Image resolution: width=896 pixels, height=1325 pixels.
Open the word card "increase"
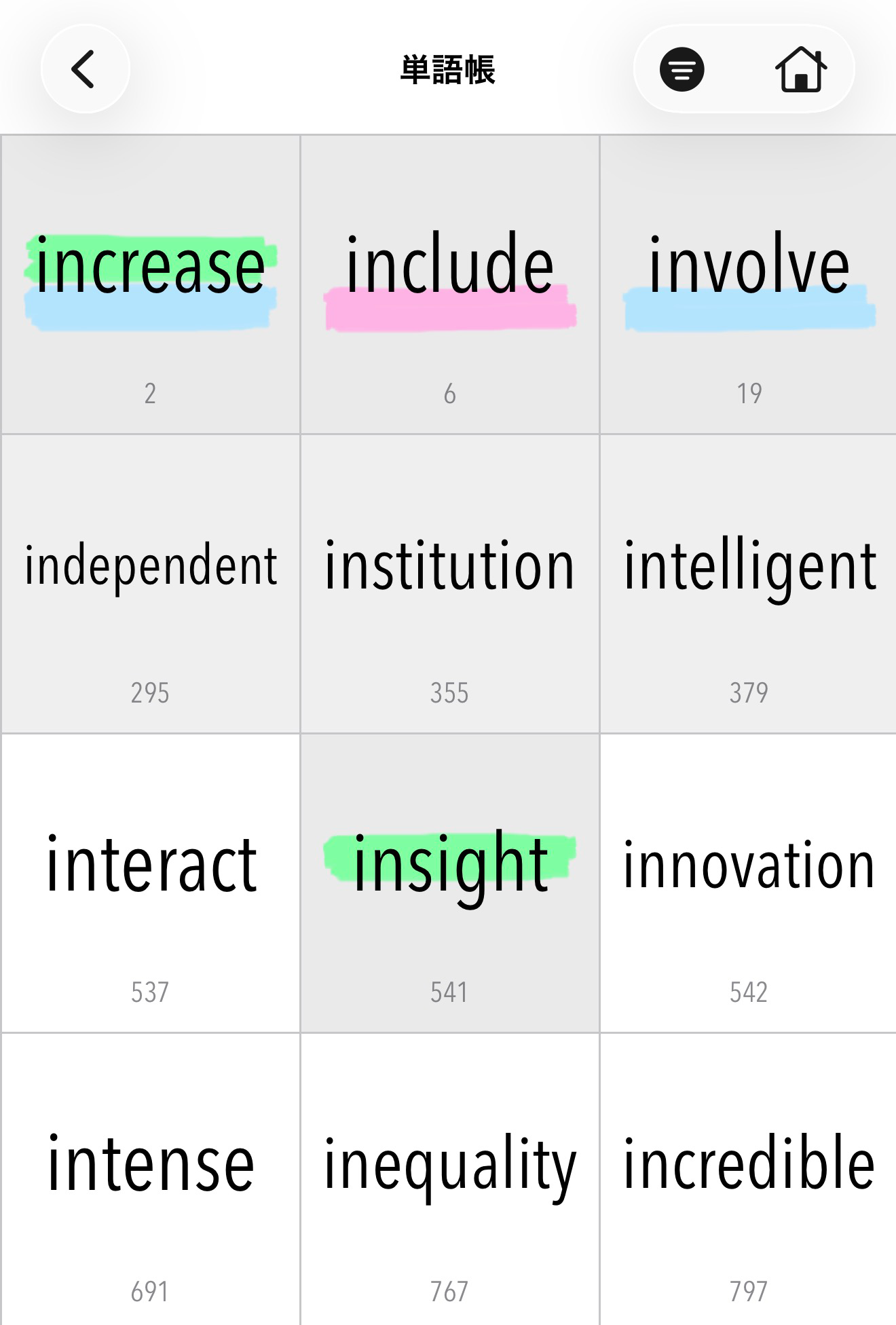(150, 285)
